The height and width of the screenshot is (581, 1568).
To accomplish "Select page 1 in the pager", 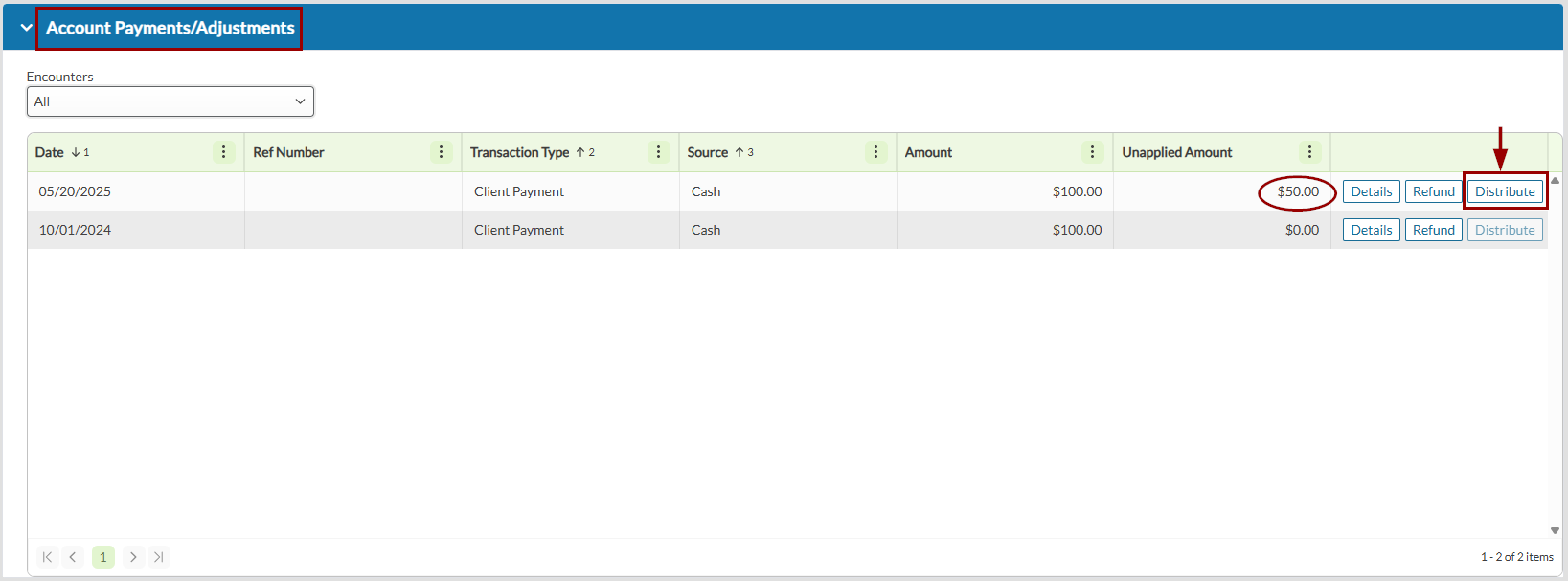I will pos(103,557).
